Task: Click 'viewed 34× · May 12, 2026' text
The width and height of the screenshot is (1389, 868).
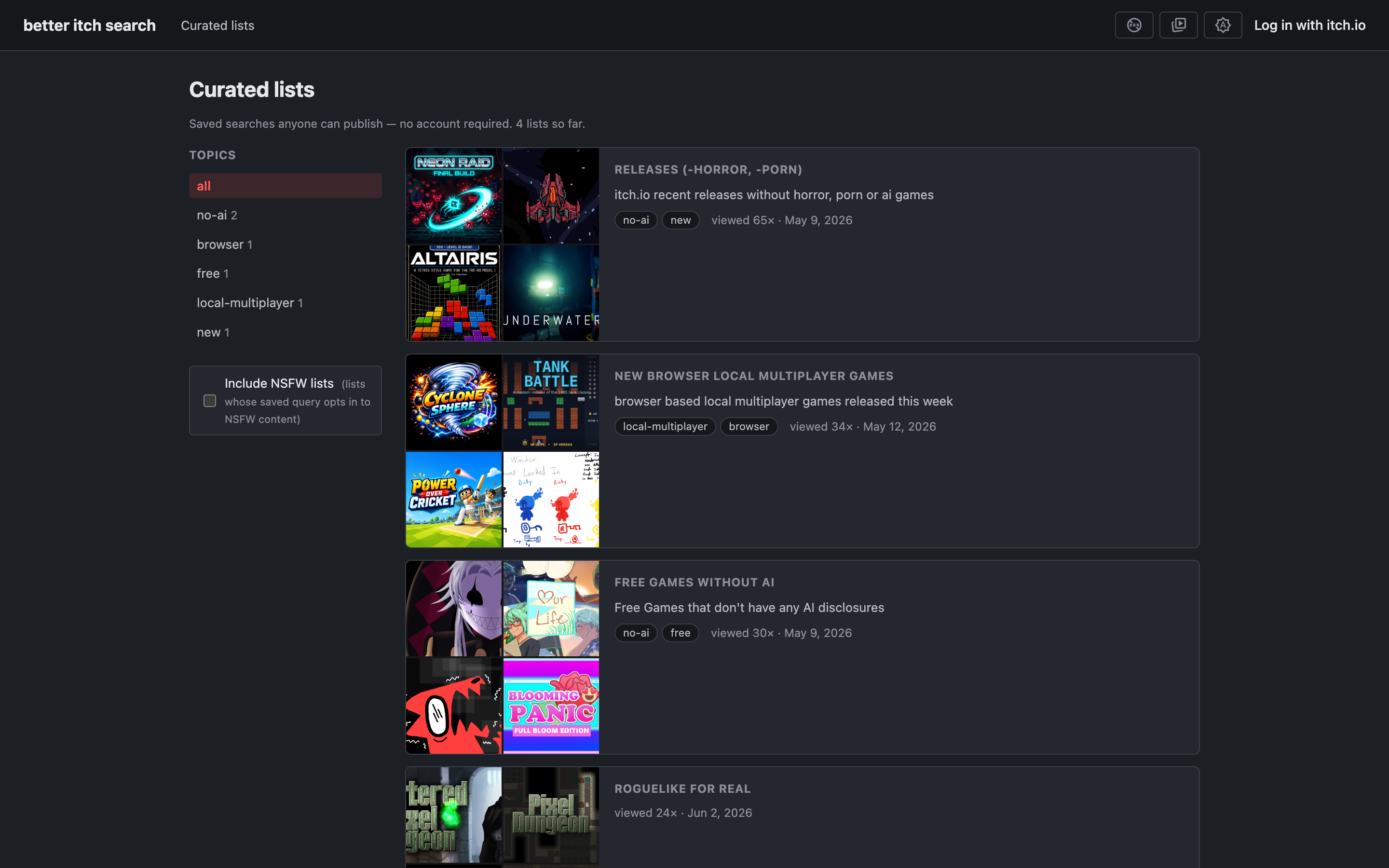Action: click(863, 427)
